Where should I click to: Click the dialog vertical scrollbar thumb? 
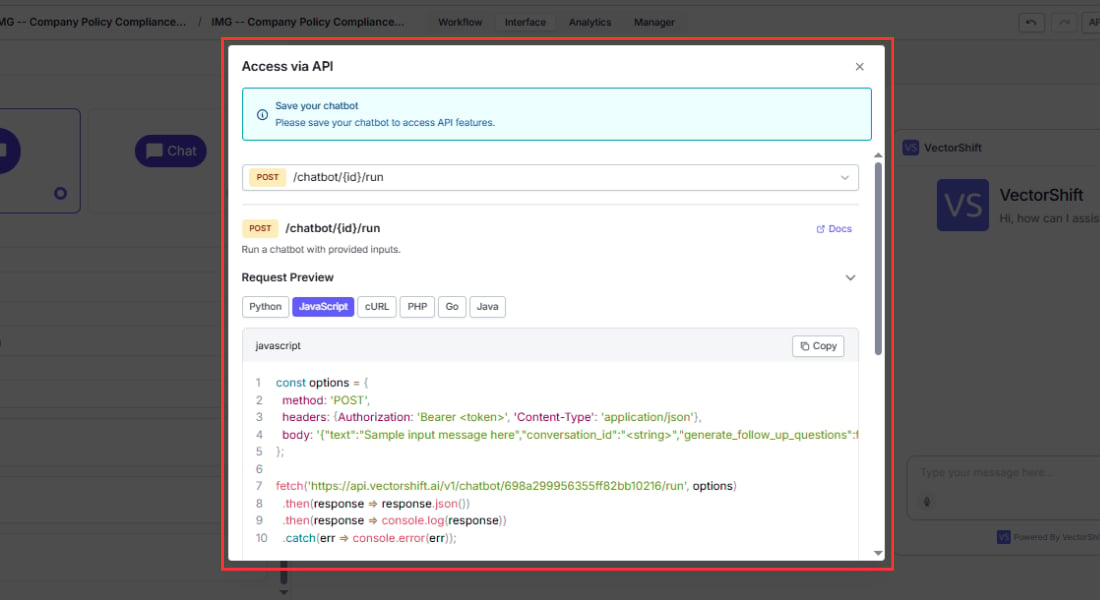click(878, 258)
